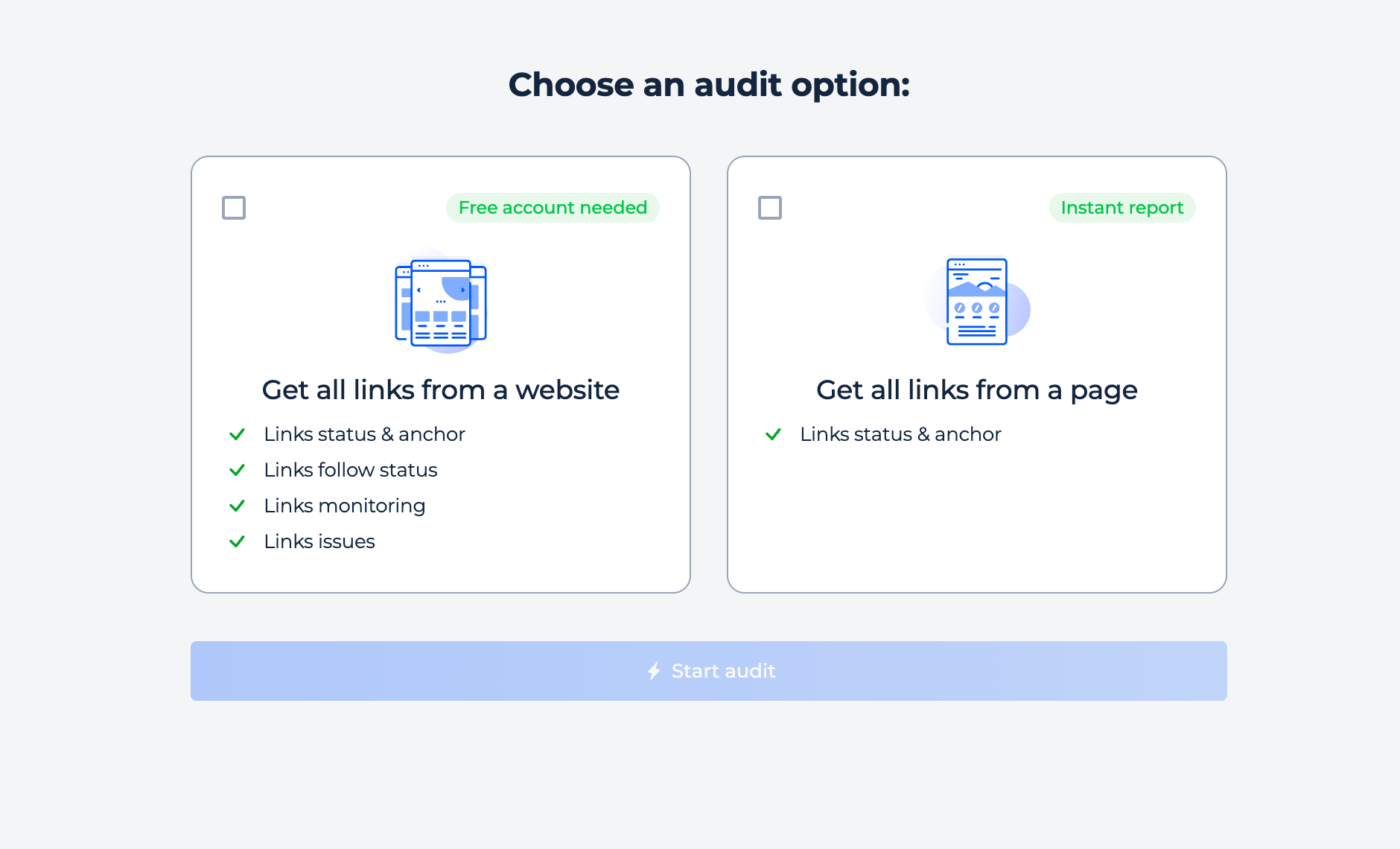Click checkmark beside website 'Links status & anchor'

pyautogui.click(x=237, y=434)
